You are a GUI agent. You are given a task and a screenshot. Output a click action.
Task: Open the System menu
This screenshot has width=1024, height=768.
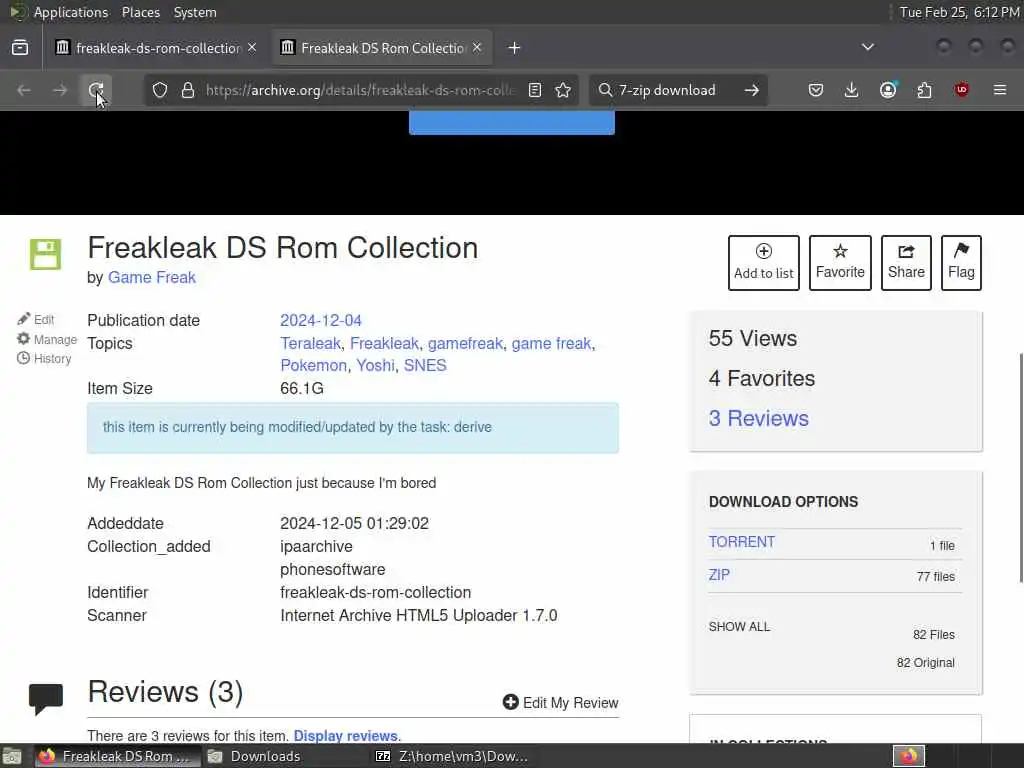coord(195,12)
